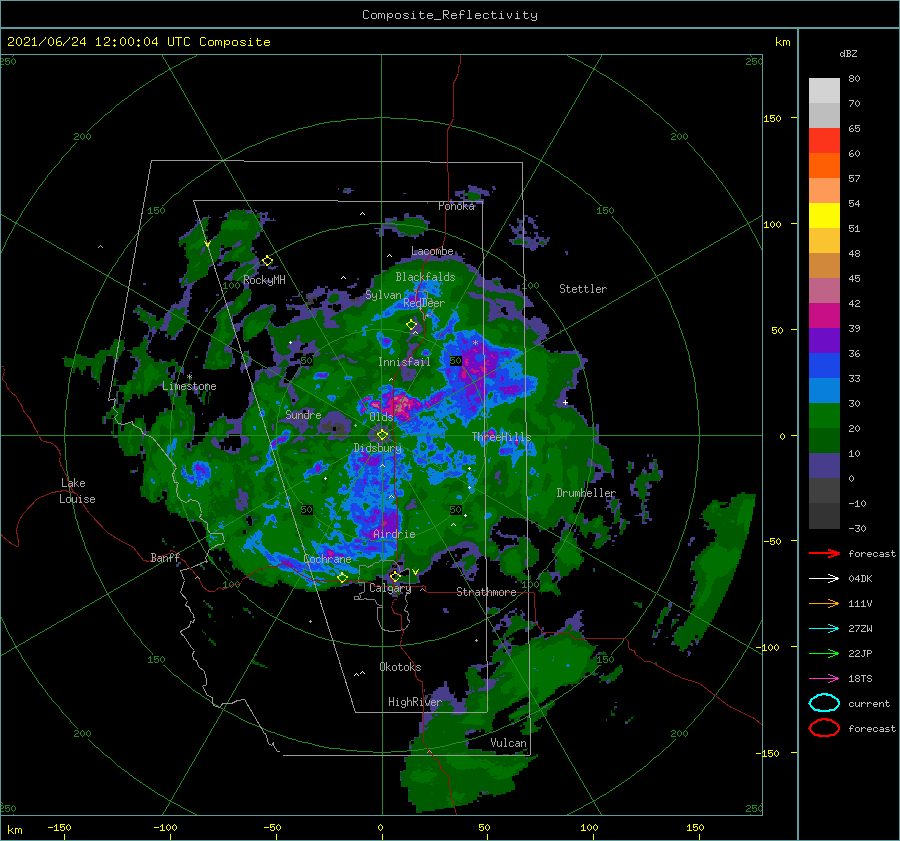Click the 150 value on right axis
Image resolution: width=900 pixels, height=841 pixels.
point(772,118)
